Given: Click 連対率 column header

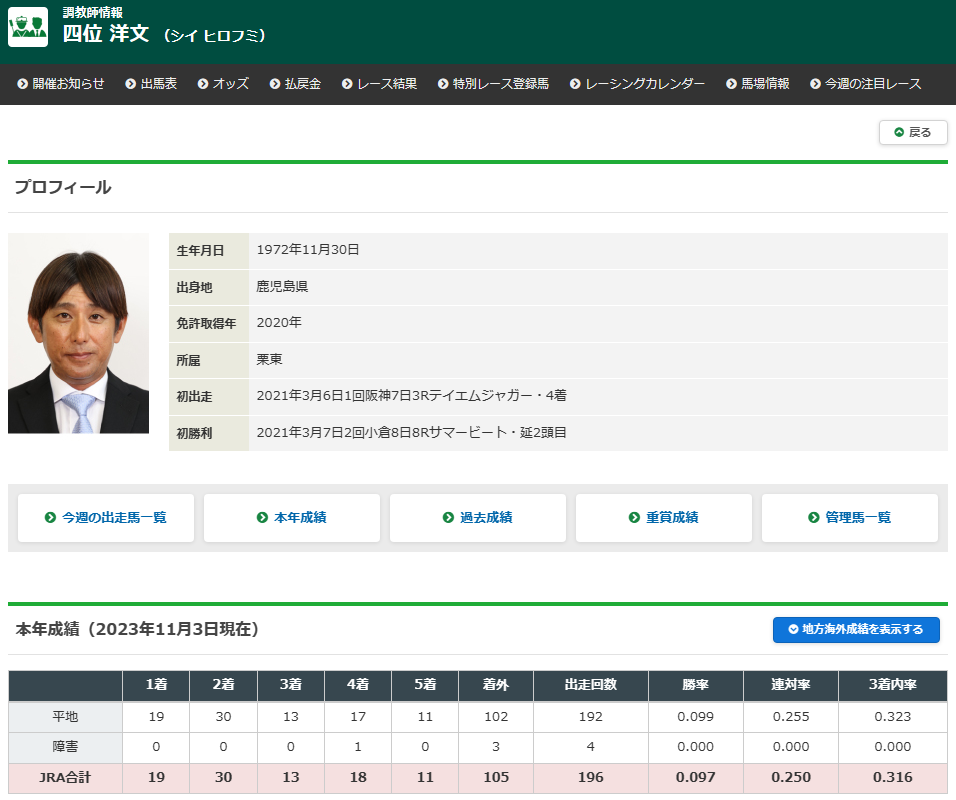Looking at the screenshot, I should [791, 685].
